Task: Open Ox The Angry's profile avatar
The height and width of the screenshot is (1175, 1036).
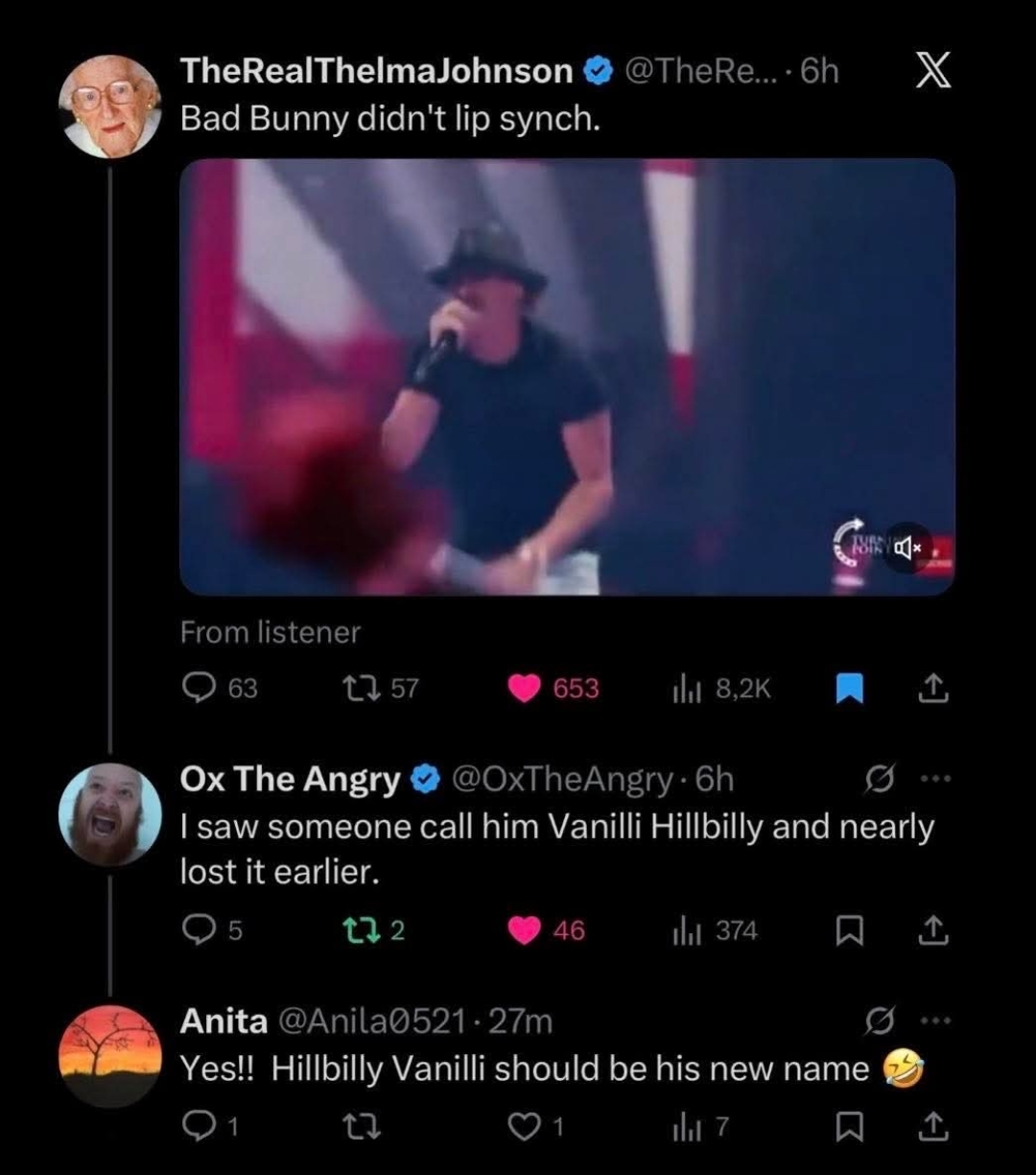Action: pyautogui.click(x=109, y=814)
